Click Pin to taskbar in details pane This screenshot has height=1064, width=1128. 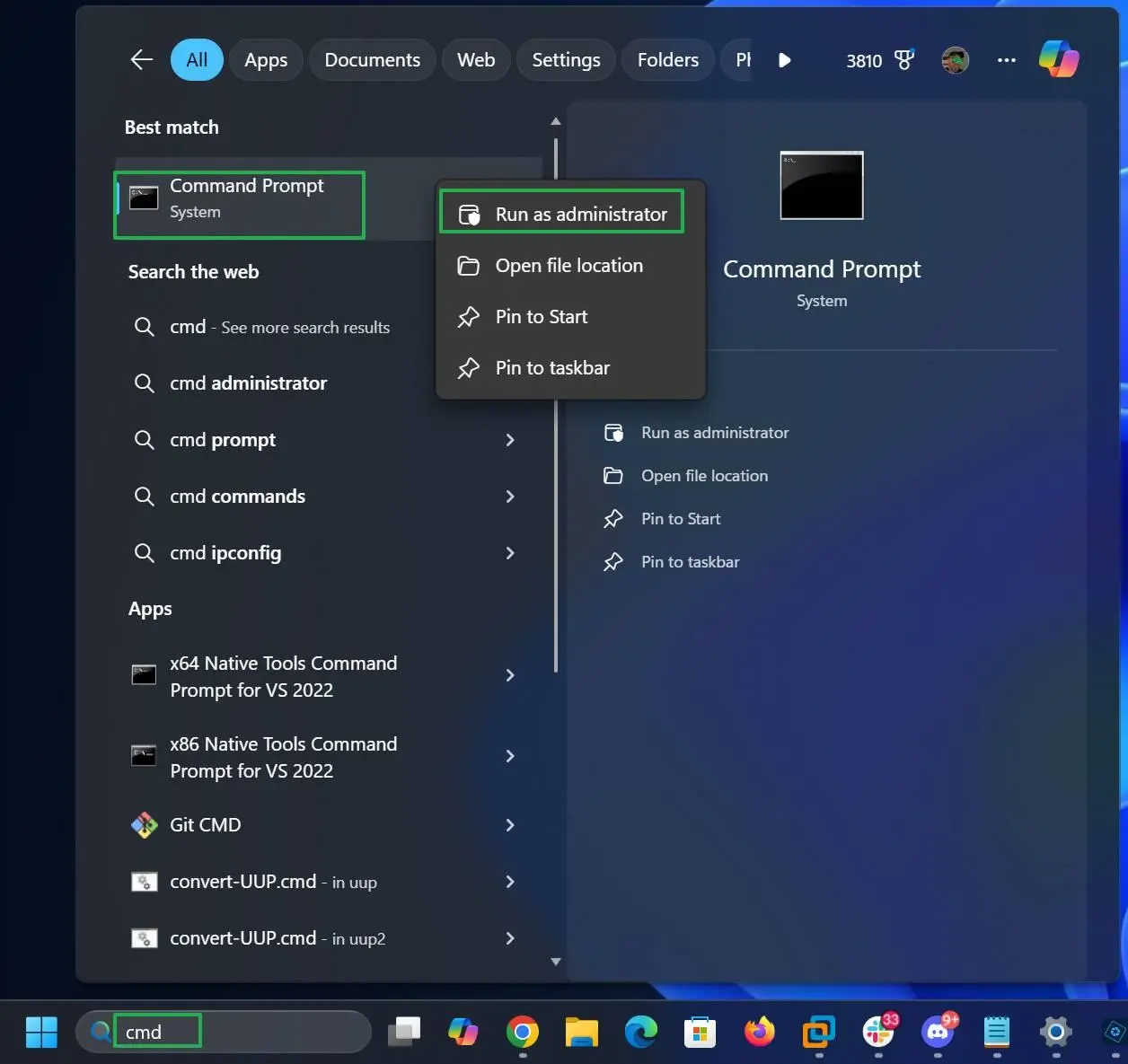tap(672, 562)
